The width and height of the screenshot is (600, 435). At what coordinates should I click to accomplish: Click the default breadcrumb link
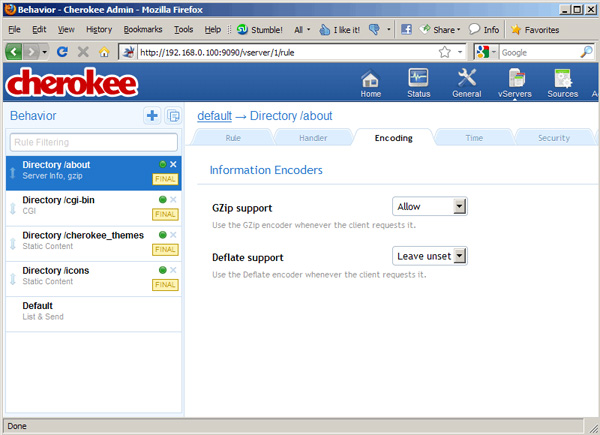point(214,116)
